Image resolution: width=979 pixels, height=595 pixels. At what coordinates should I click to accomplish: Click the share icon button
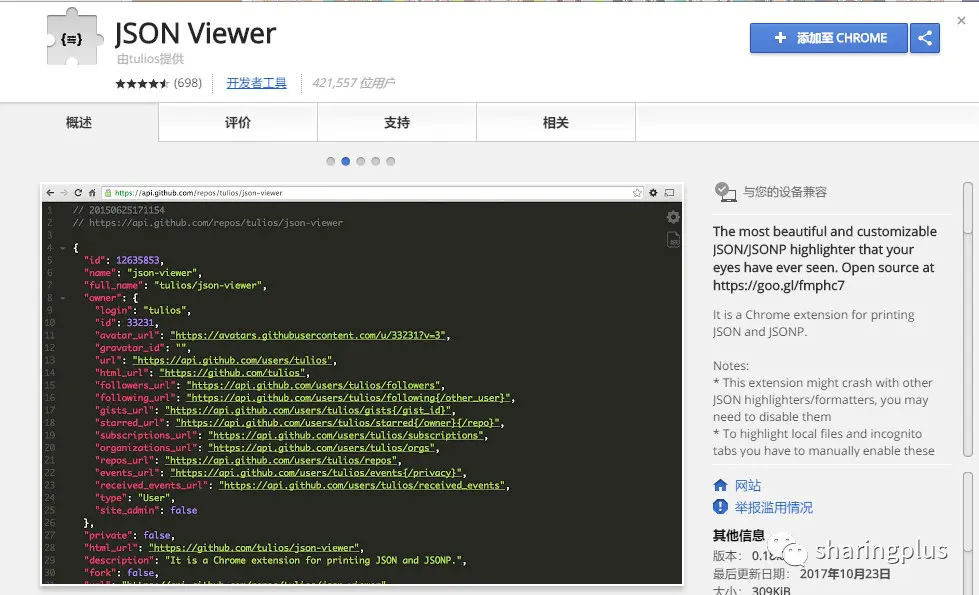[925, 38]
